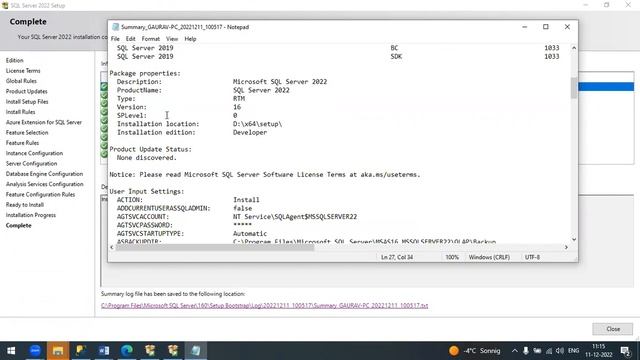Select the Instance Configuration step
This screenshot has height=360, width=640.
tap(34, 153)
